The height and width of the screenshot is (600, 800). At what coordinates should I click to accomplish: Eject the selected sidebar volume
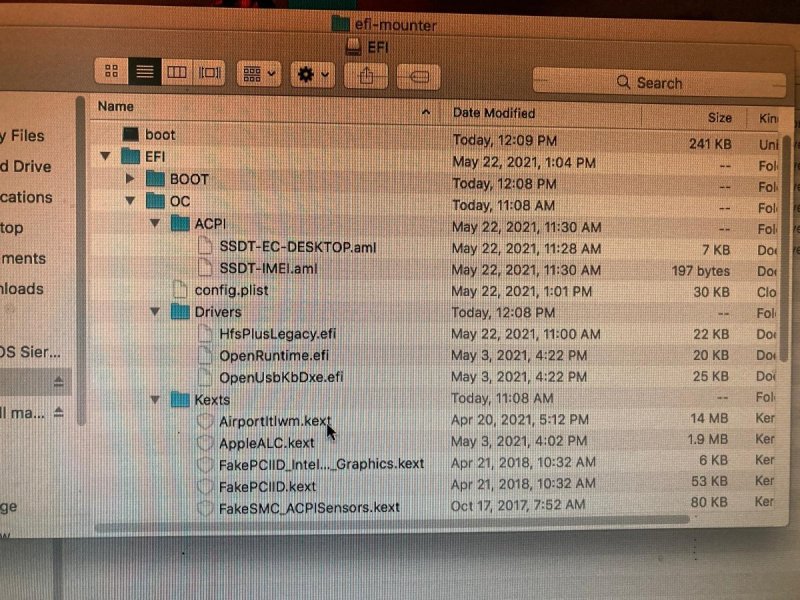click(x=59, y=381)
